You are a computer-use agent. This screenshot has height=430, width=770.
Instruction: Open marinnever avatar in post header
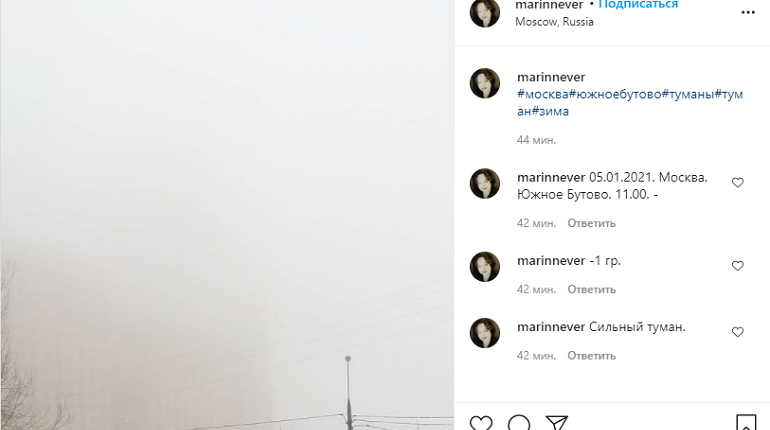(x=485, y=13)
